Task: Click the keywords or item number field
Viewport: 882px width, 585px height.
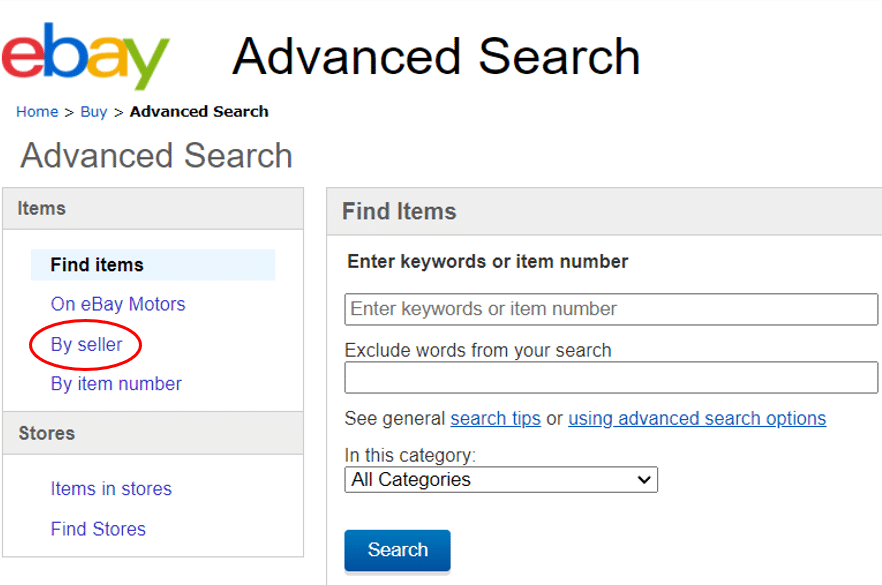Action: point(610,309)
